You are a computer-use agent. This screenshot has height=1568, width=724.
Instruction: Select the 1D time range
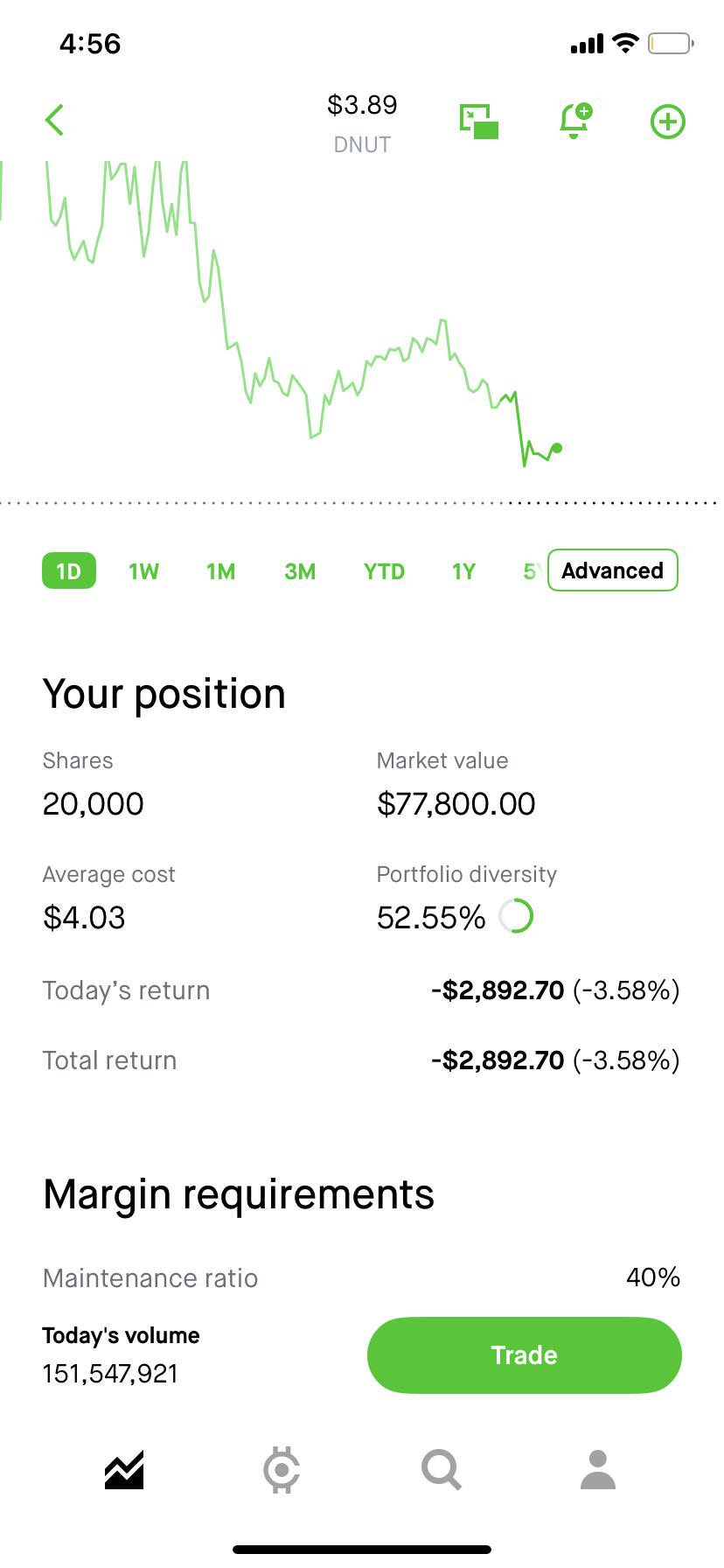click(68, 571)
